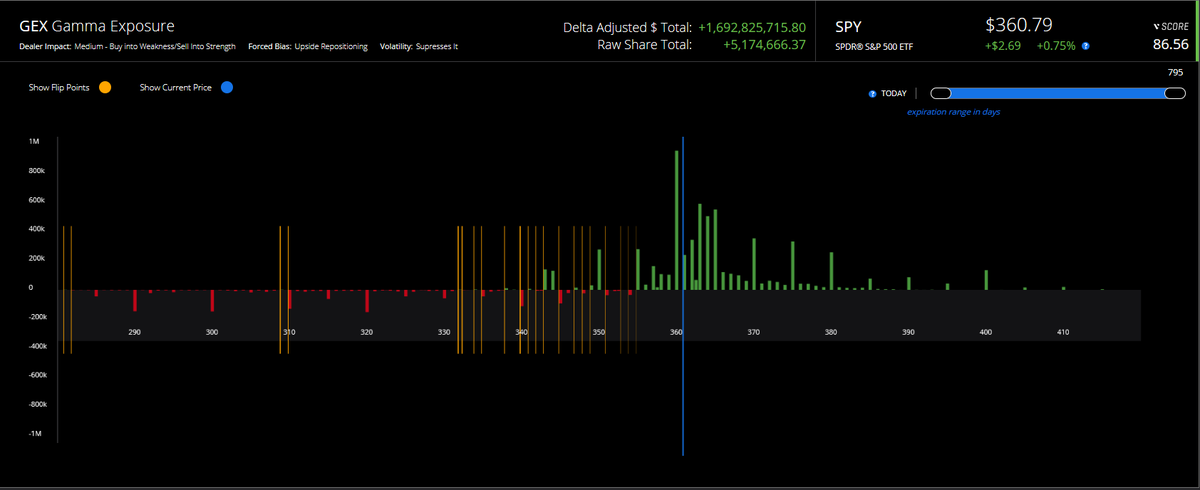Open help icon next to +0.75% change
Image resolution: width=1200 pixels, height=490 pixels.
tap(1086, 46)
